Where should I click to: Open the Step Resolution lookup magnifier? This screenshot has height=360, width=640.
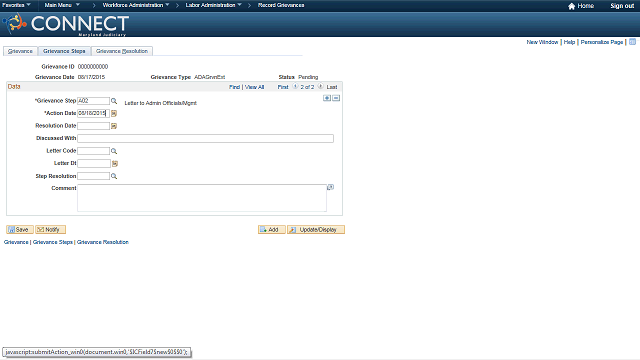114,176
